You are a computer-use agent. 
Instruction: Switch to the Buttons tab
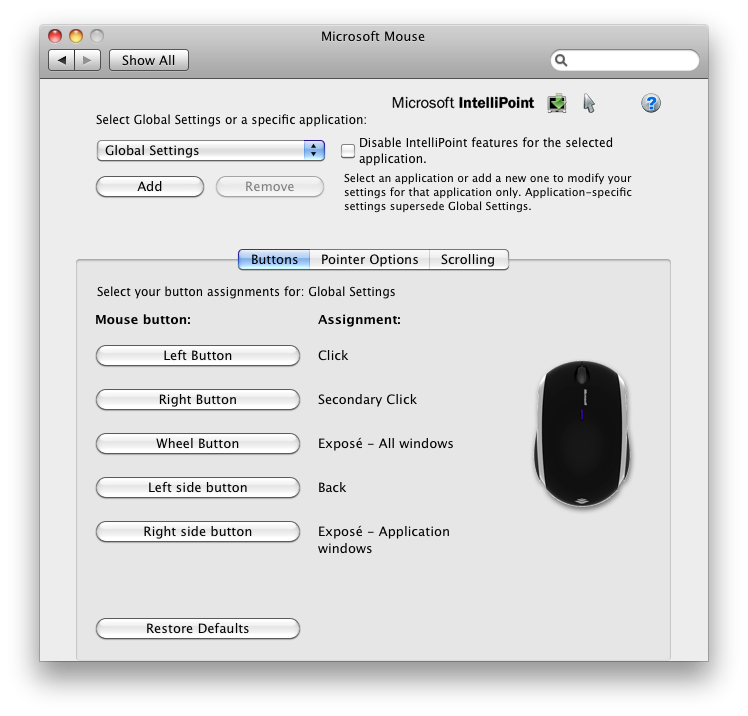pyautogui.click(x=274, y=259)
